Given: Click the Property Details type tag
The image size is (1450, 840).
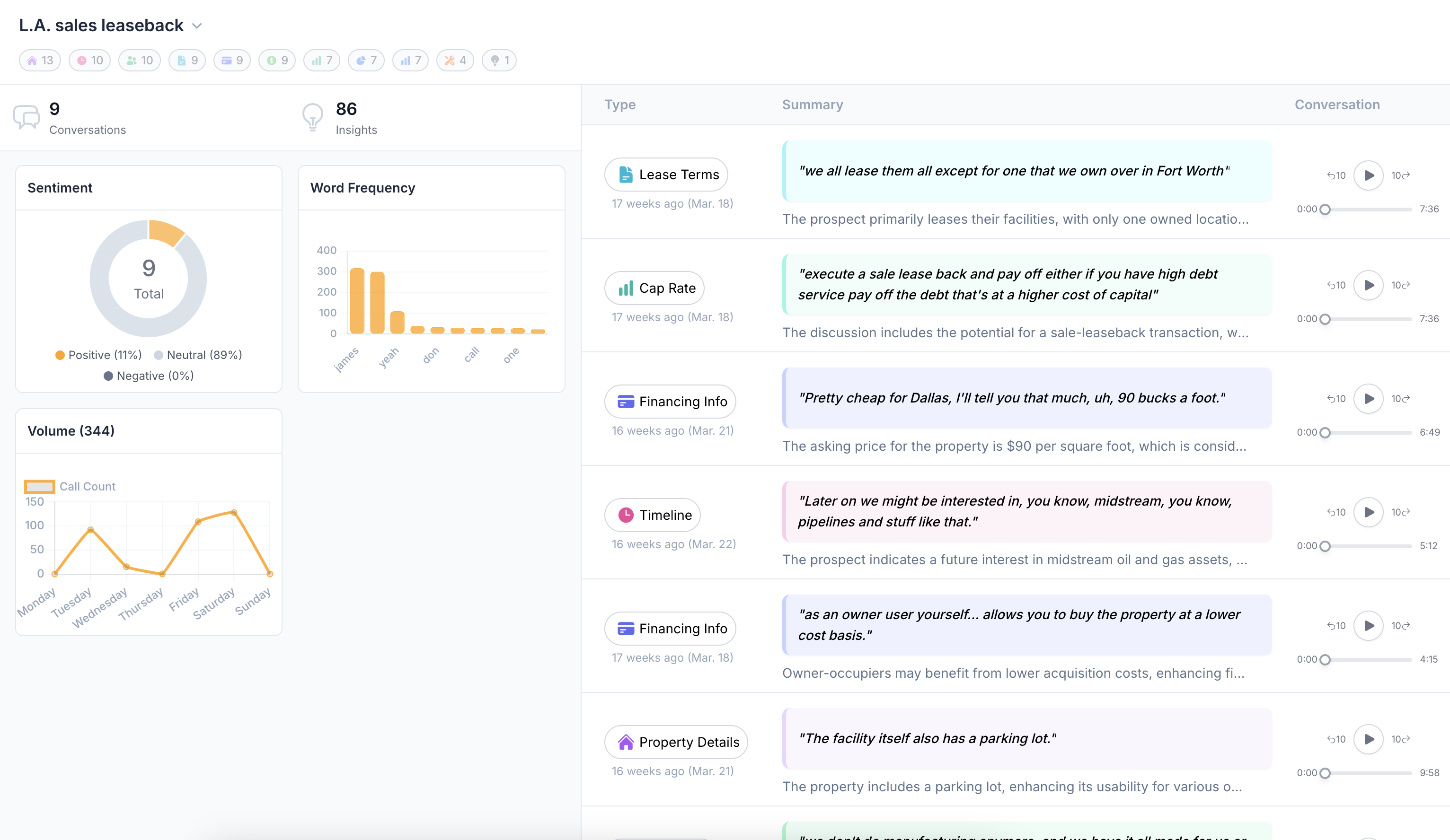Looking at the screenshot, I should click(675, 742).
